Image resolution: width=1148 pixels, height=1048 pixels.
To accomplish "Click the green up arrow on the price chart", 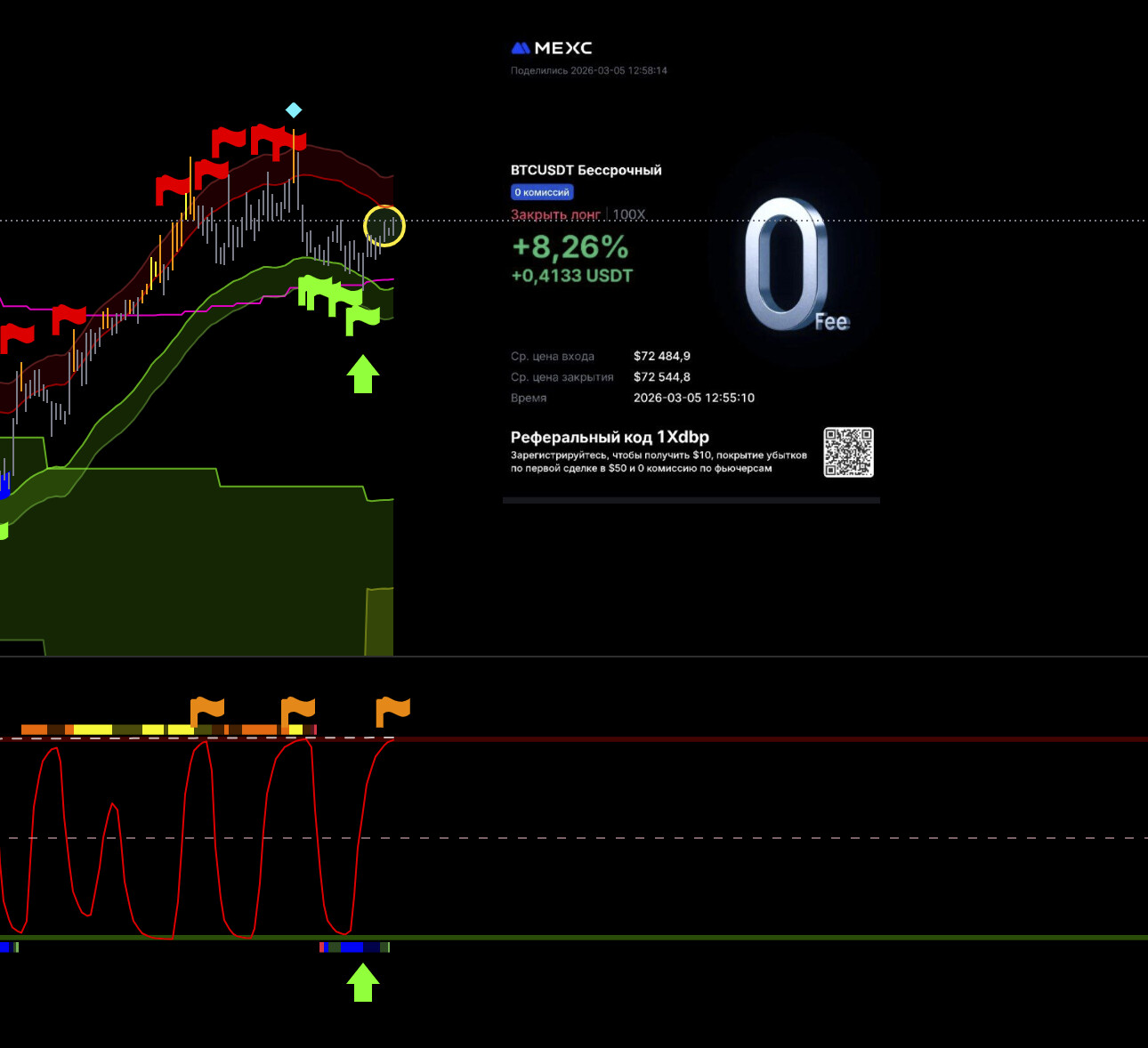I will pyautogui.click(x=362, y=375).
